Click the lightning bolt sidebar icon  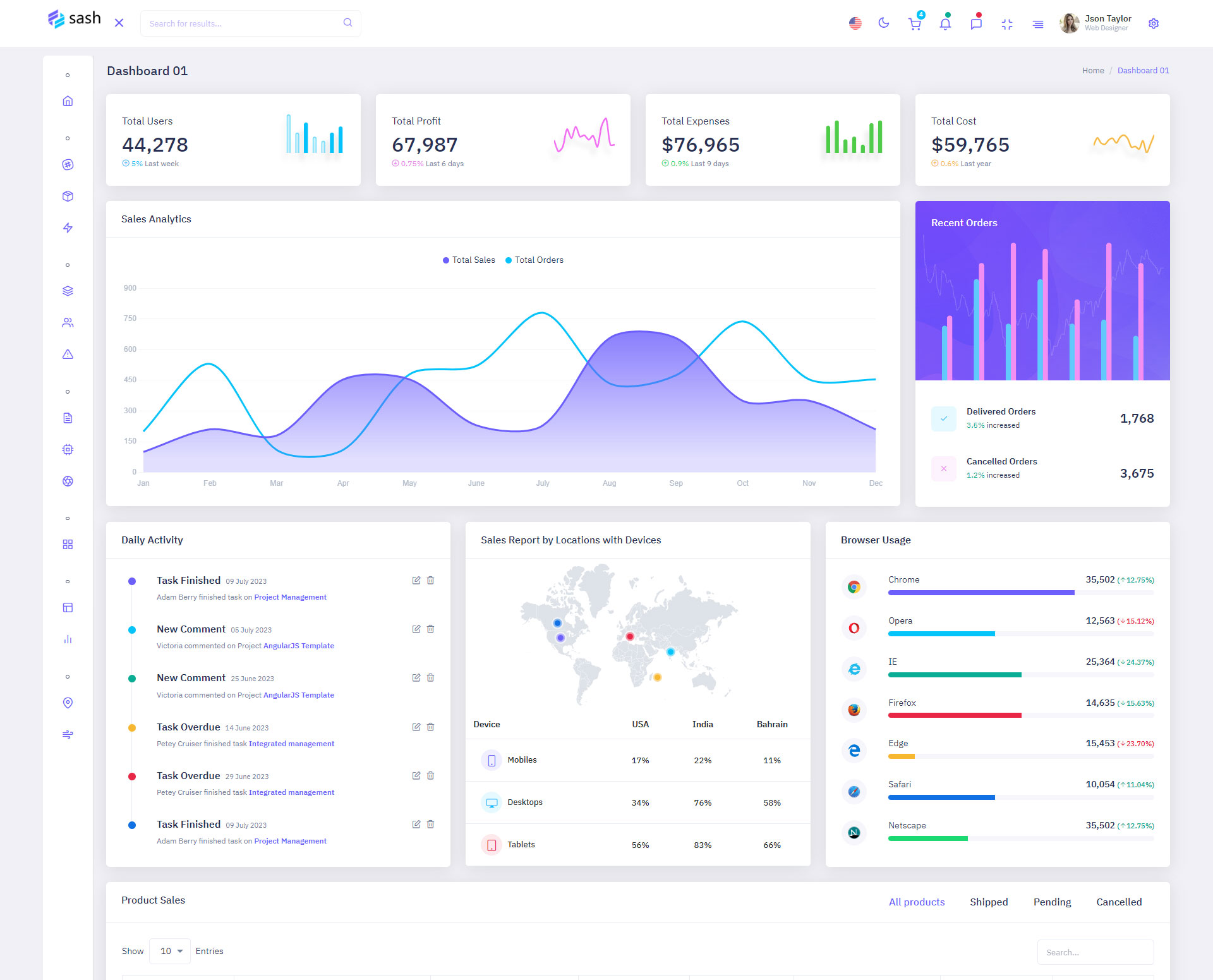point(68,228)
